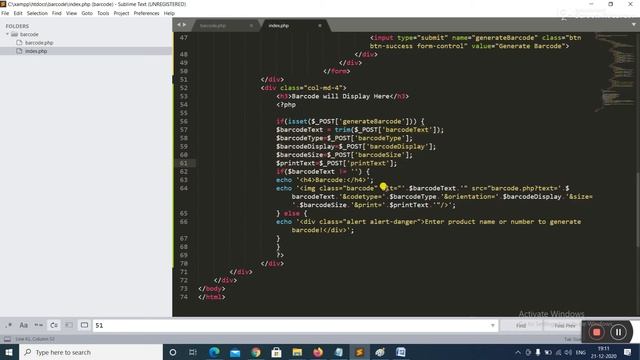This screenshot has width=640, height=360.
Task: Click the $barcodeText trim line of code
Action: coord(360,130)
